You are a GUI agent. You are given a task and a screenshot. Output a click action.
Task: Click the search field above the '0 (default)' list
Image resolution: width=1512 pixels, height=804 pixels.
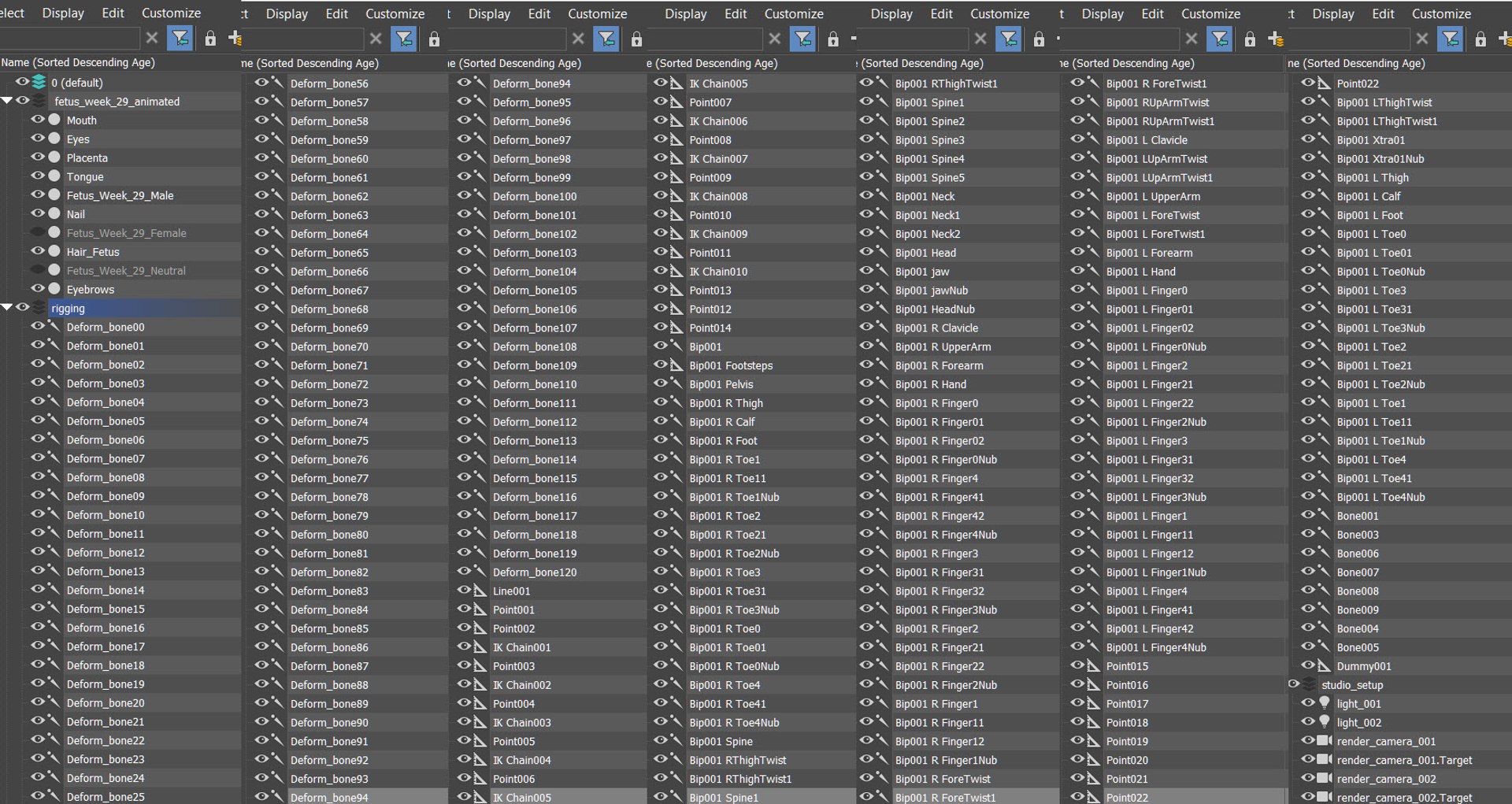(69, 38)
